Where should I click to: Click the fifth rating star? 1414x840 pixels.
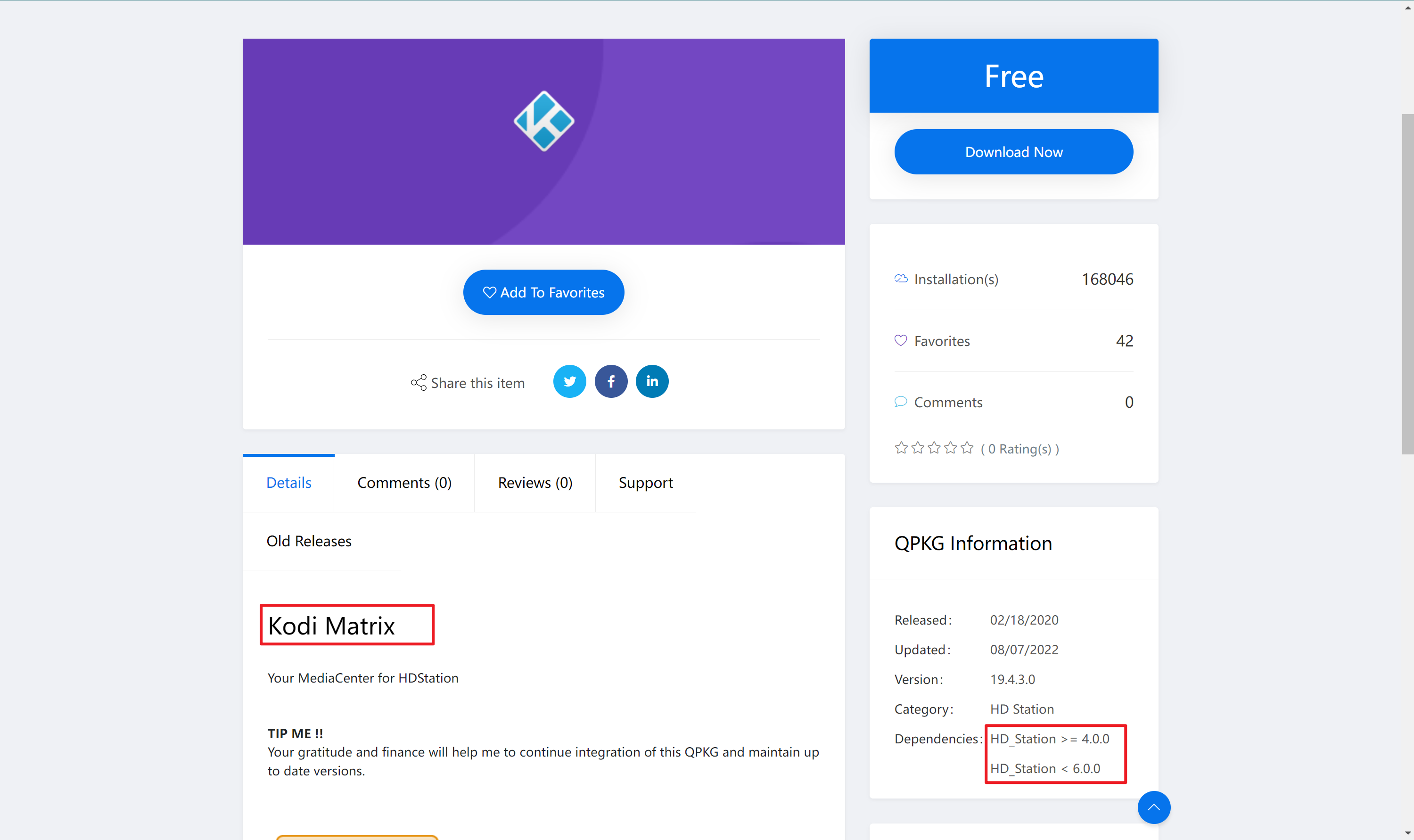point(967,448)
